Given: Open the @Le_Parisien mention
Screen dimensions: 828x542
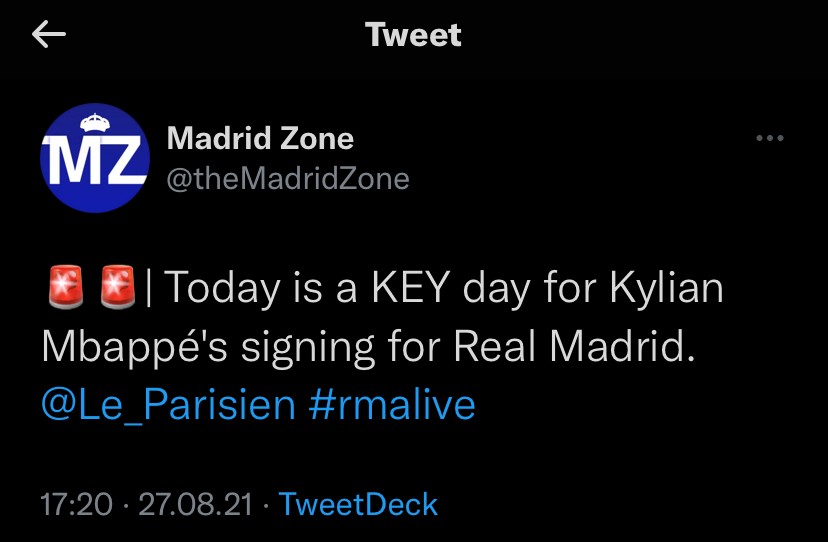Looking at the screenshot, I should pyautogui.click(x=168, y=405).
